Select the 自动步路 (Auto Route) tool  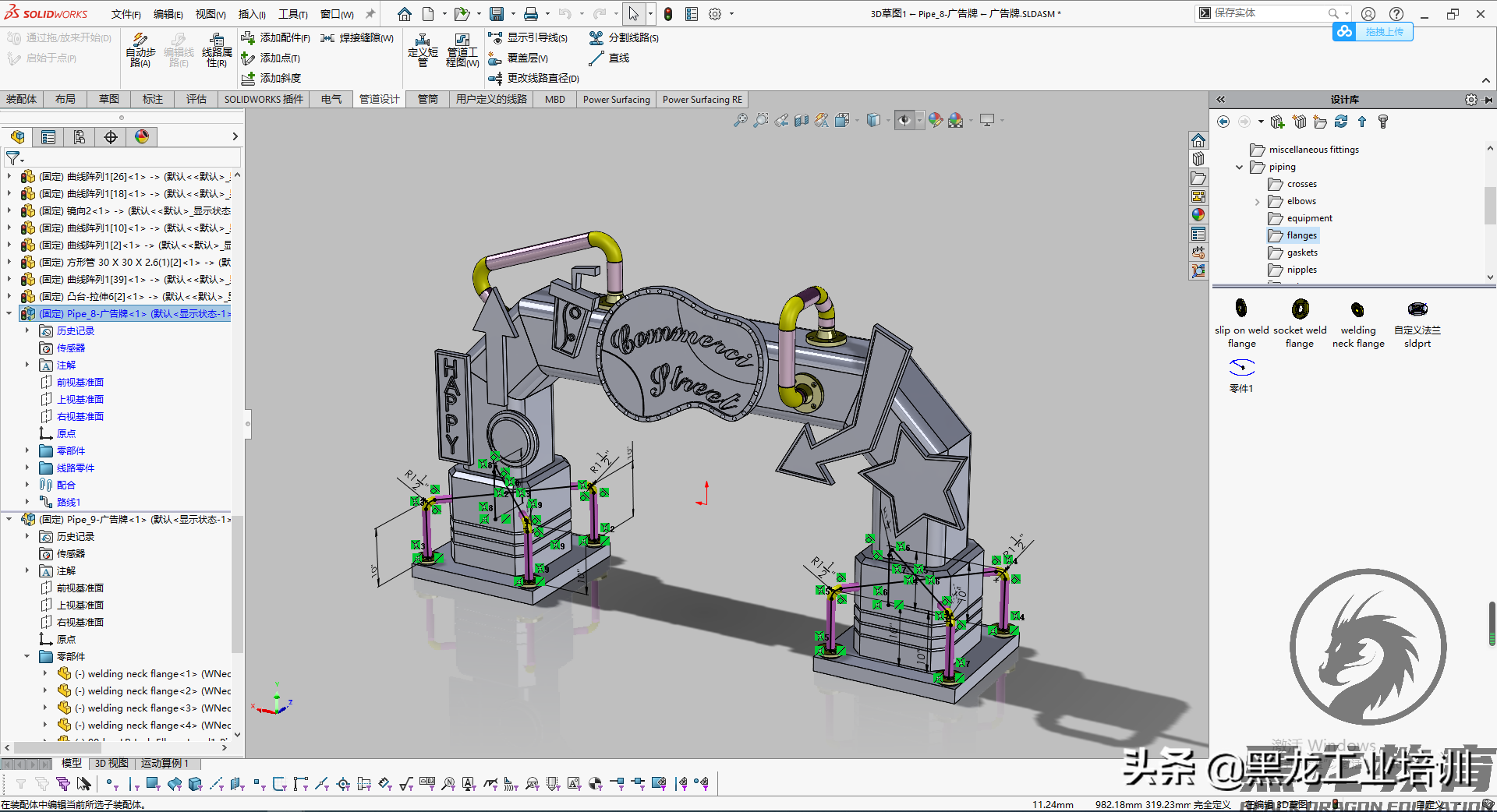[140, 51]
